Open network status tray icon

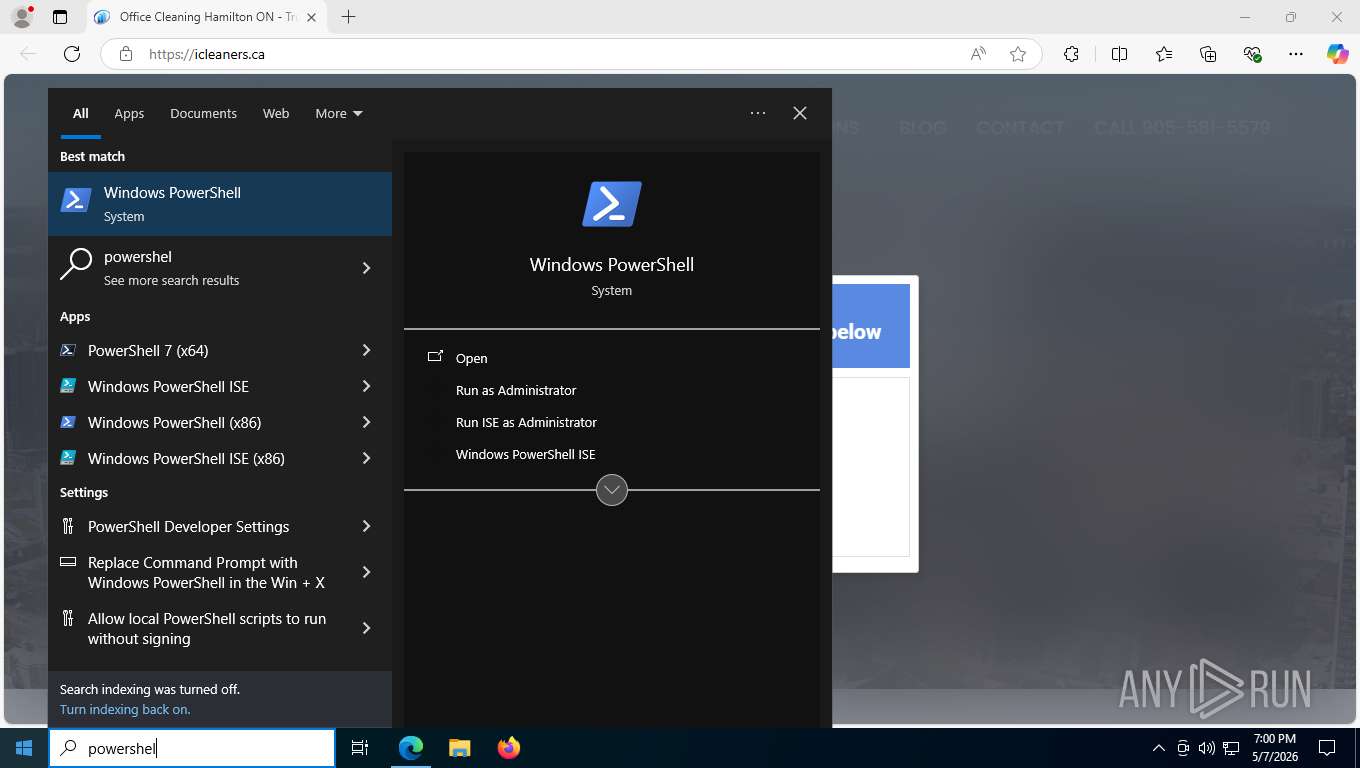1232,748
